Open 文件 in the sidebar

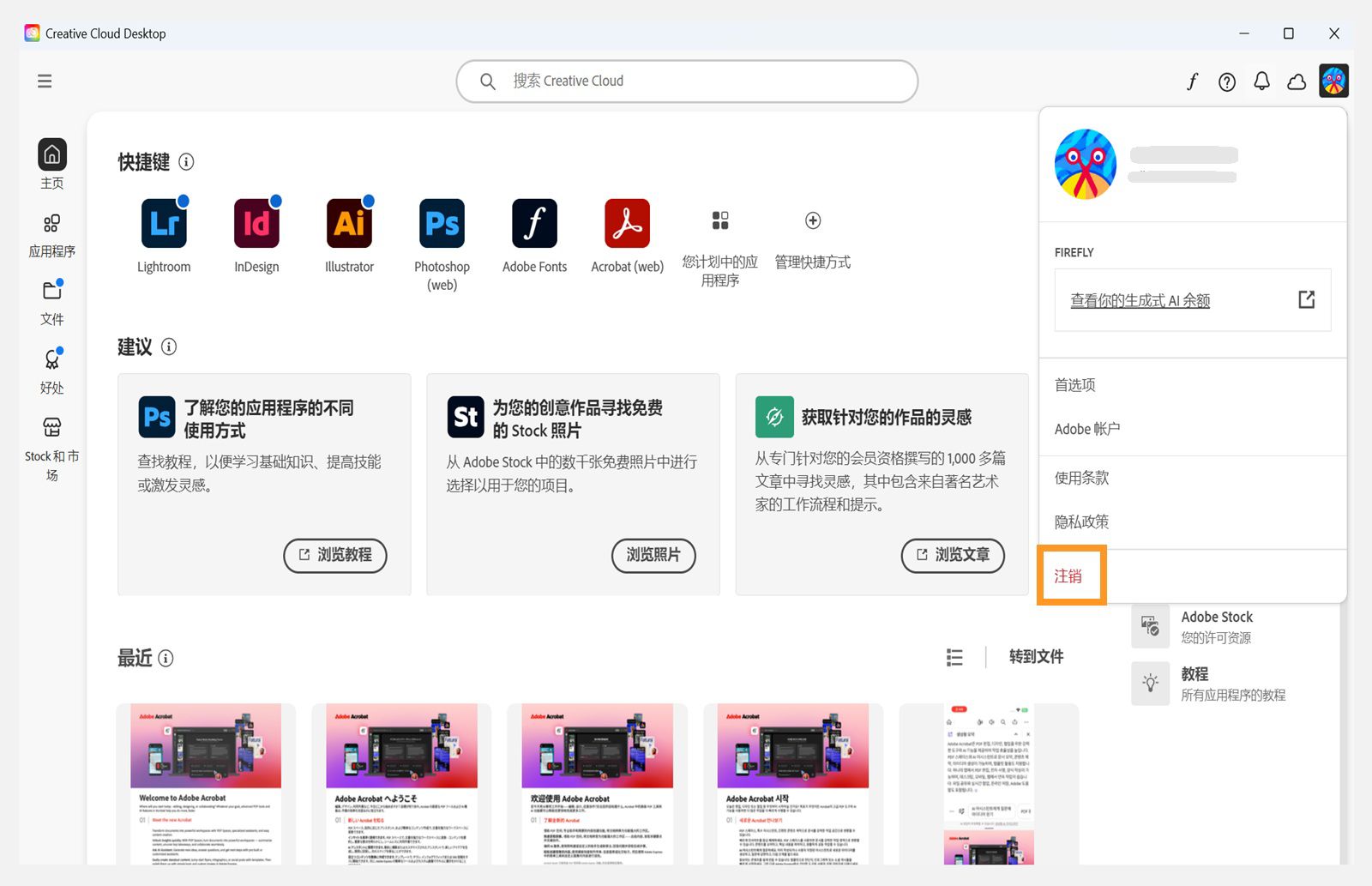pyautogui.click(x=52, y=303)
